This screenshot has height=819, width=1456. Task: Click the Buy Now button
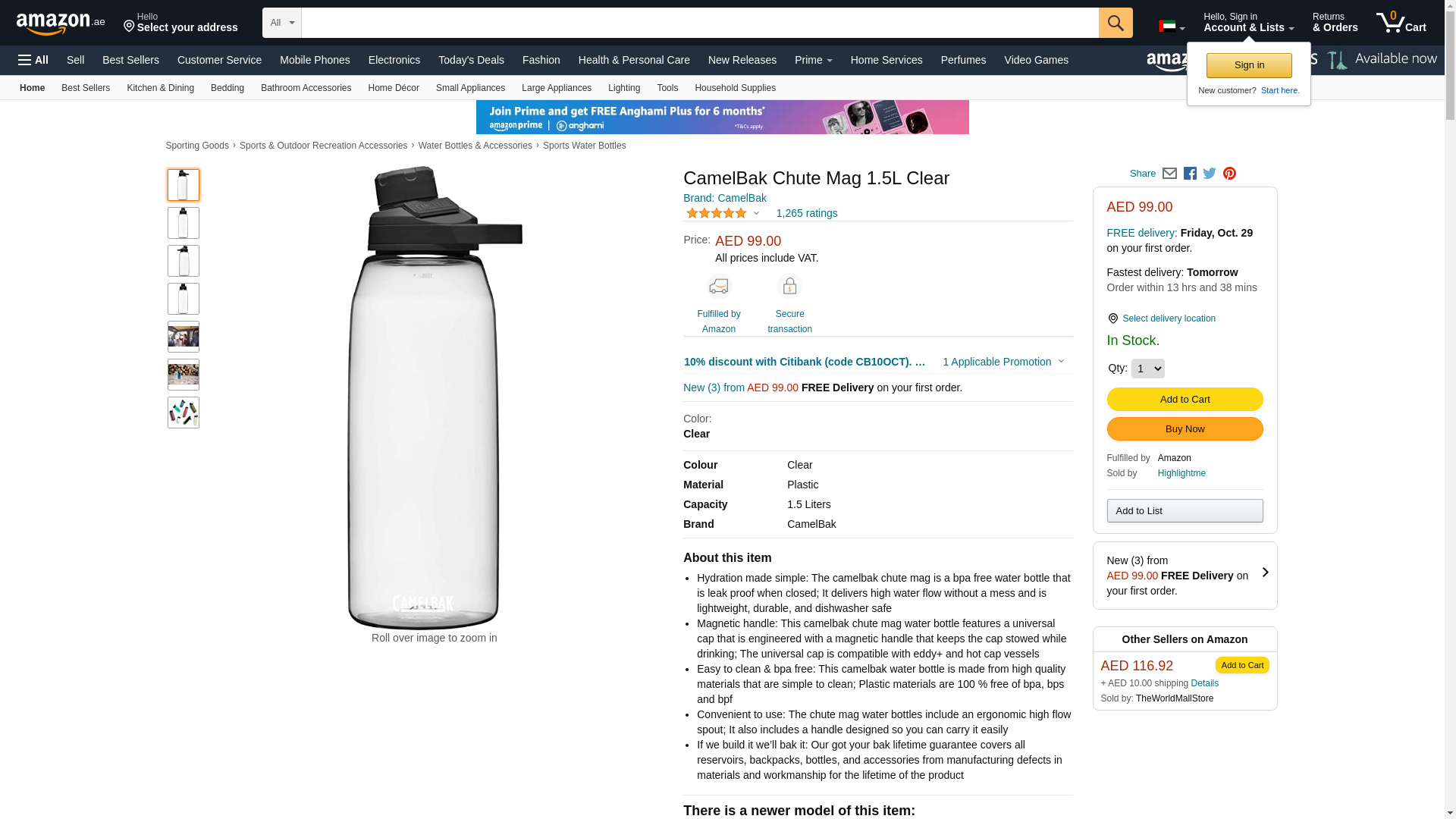pos(1185,429)
